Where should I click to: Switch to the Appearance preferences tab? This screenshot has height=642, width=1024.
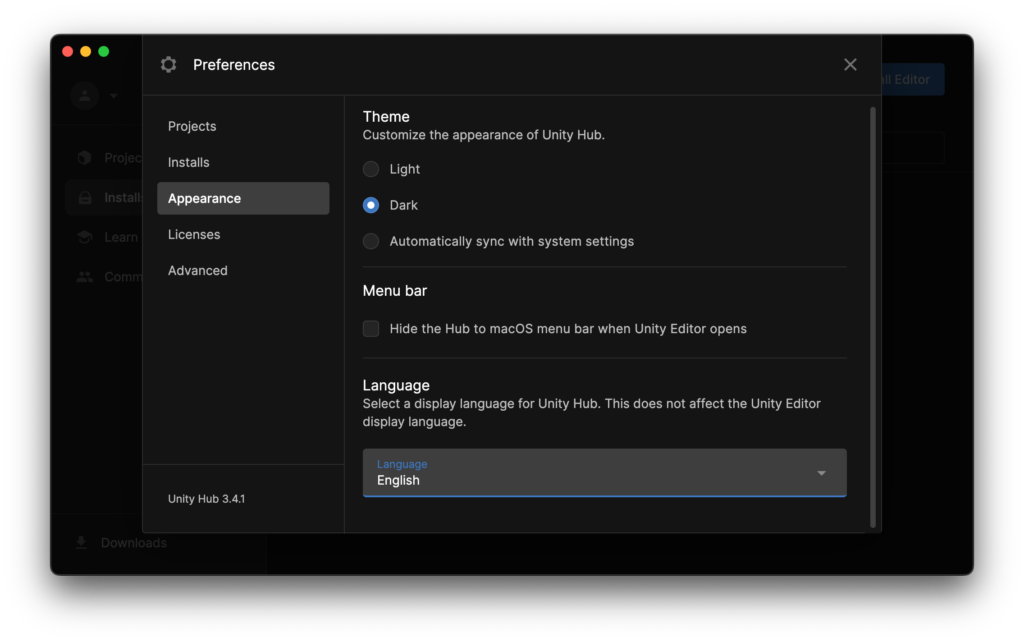click(243, 199)
